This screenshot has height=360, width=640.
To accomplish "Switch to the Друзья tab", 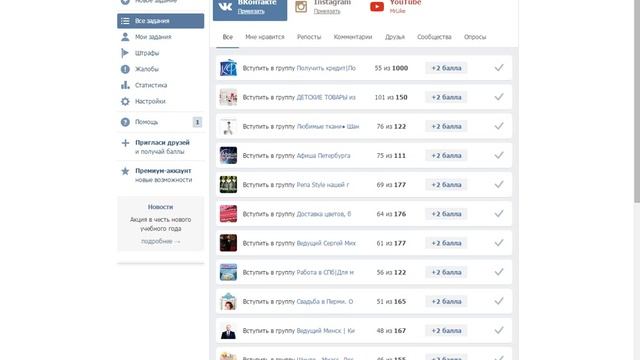I will coord(395,37).
